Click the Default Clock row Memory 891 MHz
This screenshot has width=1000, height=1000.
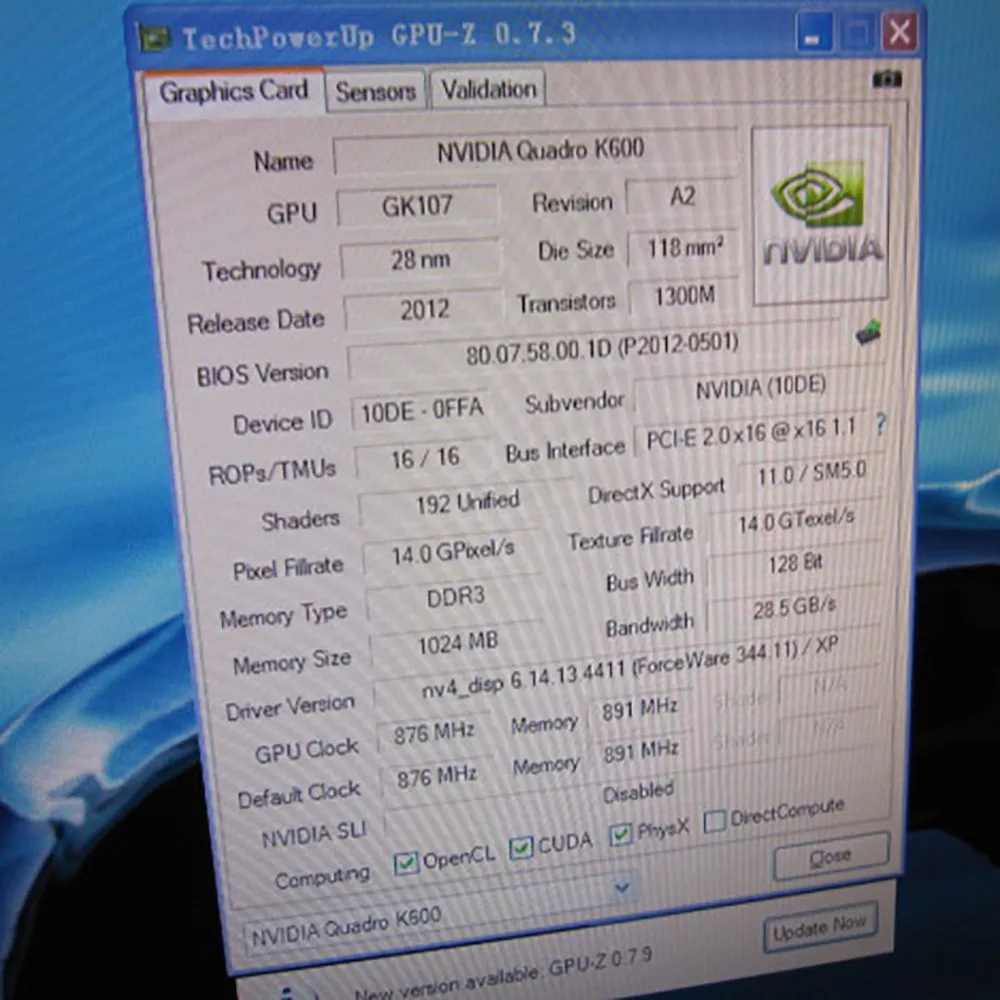tap(641, 751)
